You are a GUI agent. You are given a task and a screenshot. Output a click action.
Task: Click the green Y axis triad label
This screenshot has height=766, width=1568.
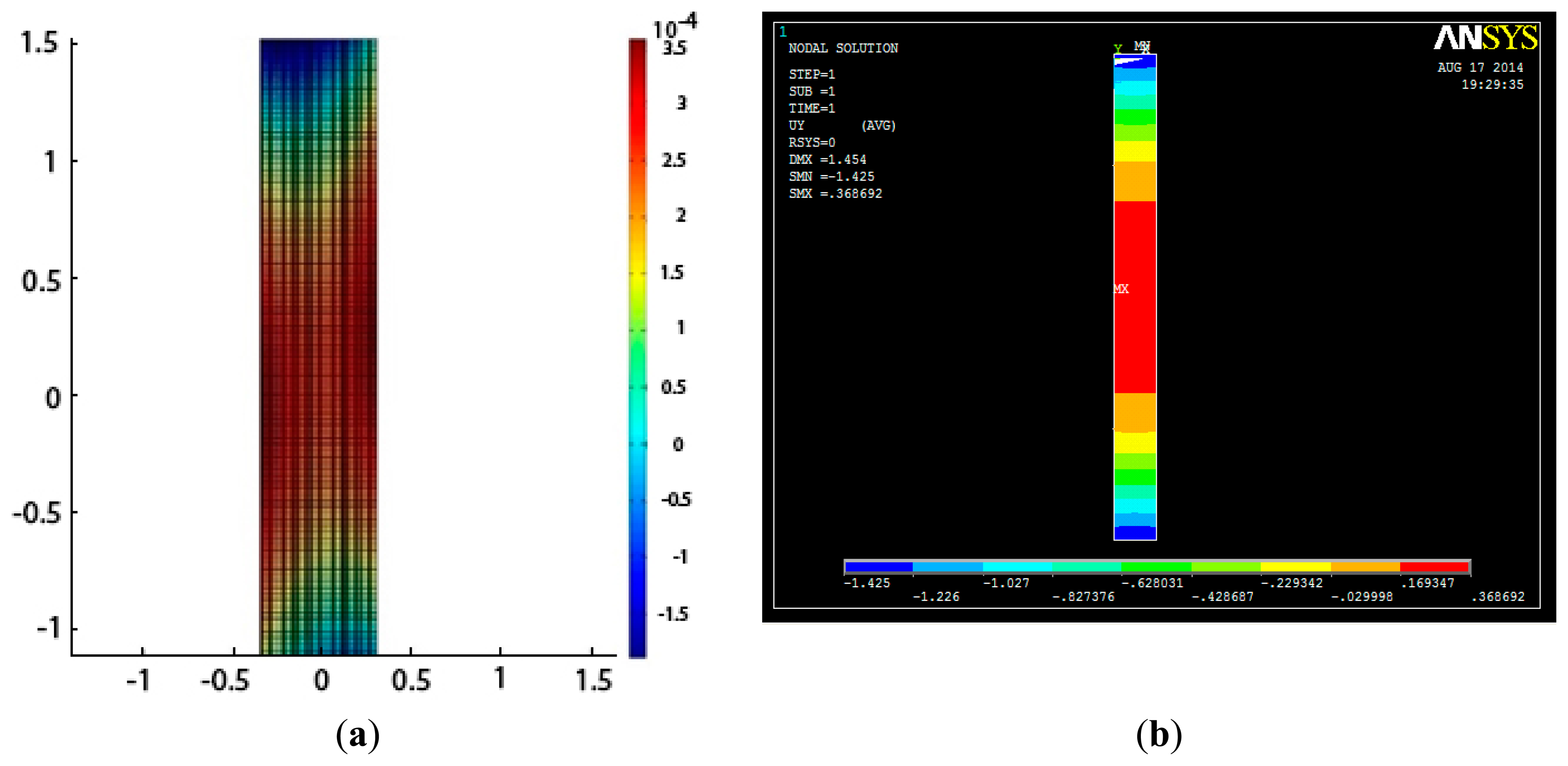[x=1118, y=49]
